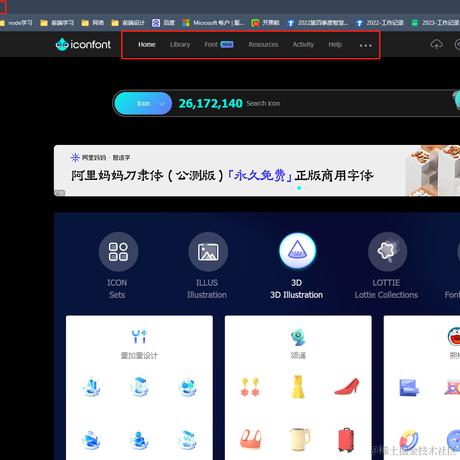Select the orange bra top icon
The image size is (460, 460).
pos(251,439)
